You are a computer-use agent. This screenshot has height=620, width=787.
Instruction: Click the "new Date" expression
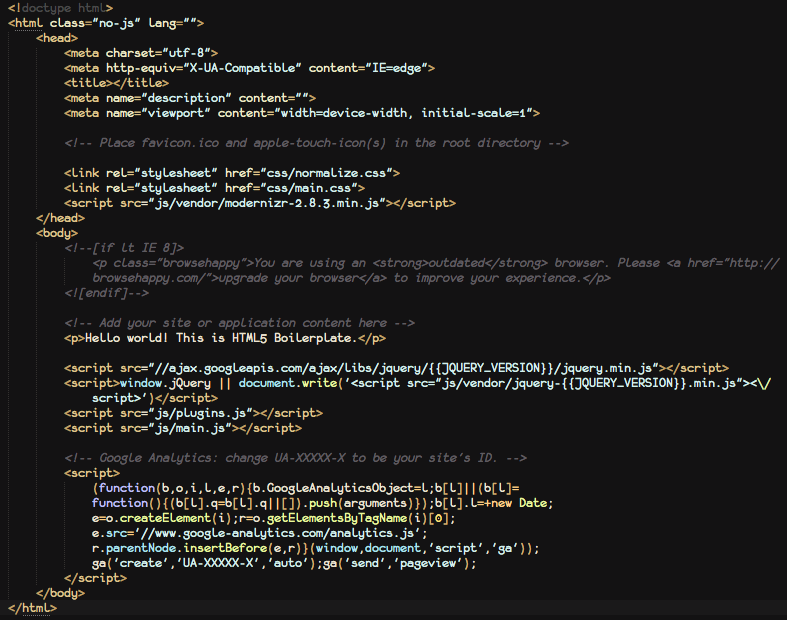point(519,504)
